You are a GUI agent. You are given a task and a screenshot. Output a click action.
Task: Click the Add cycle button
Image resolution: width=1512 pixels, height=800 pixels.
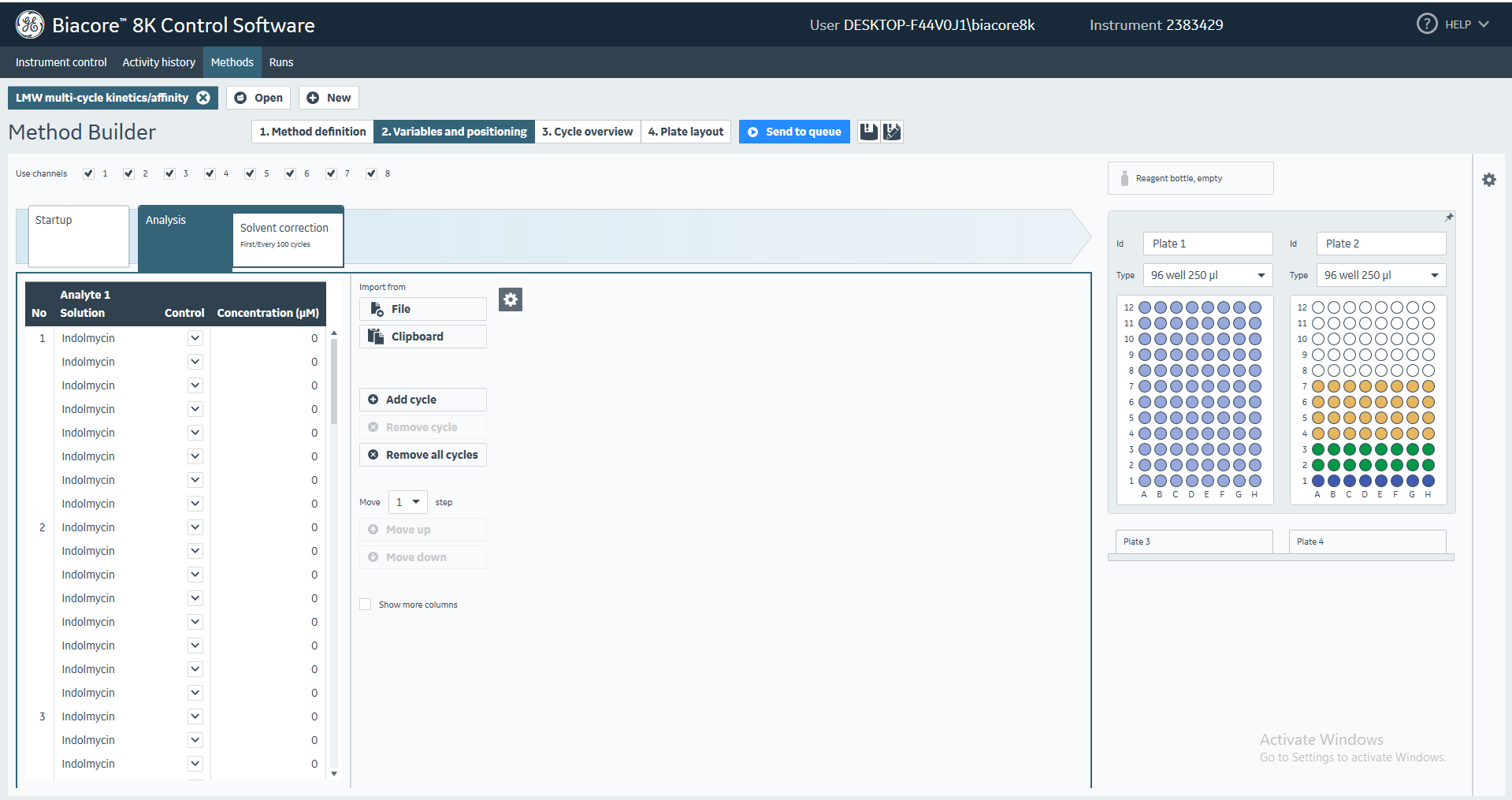point(422,400)
